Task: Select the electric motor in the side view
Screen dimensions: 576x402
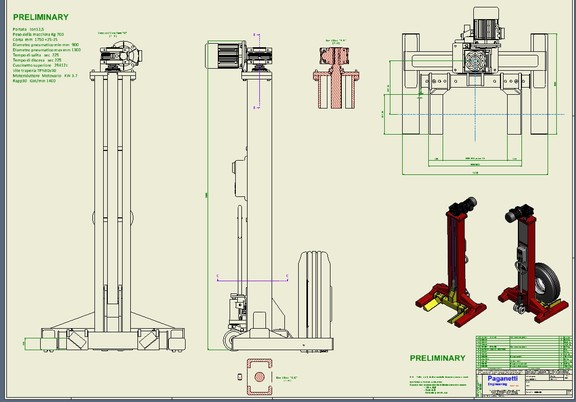Action: click(225, 55)
